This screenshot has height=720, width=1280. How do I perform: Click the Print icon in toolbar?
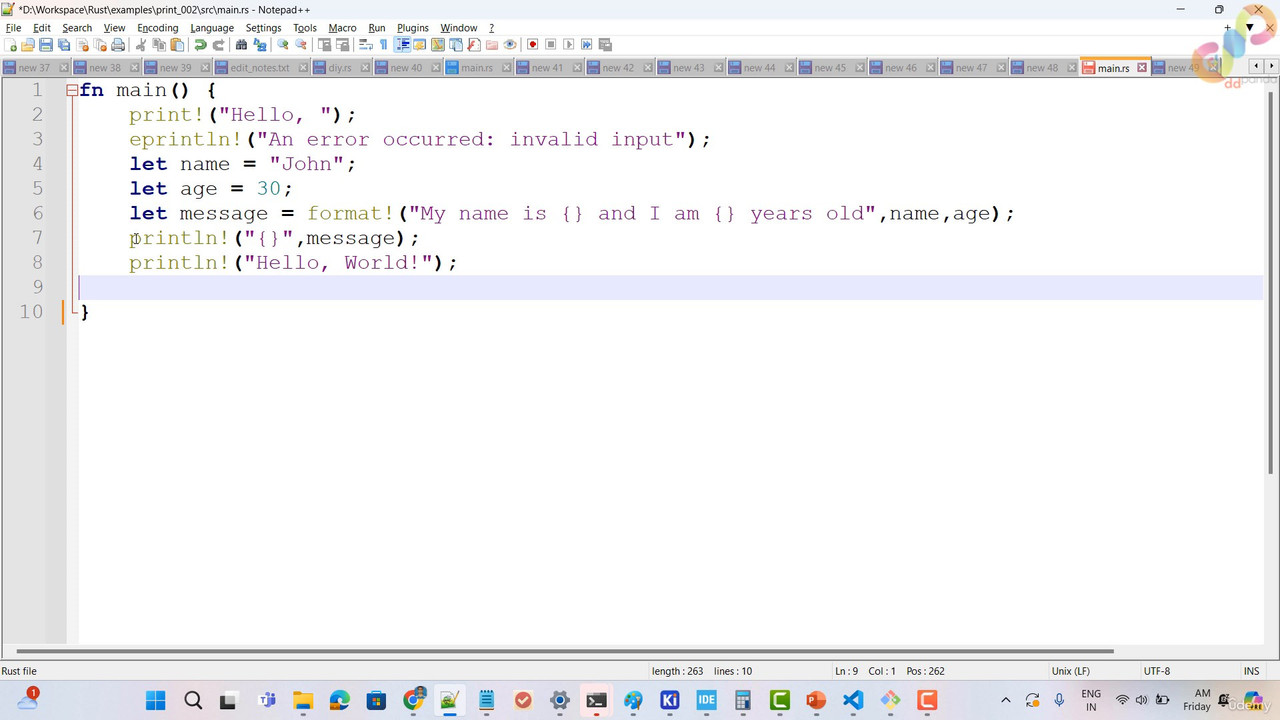click(x=118, y=44)
